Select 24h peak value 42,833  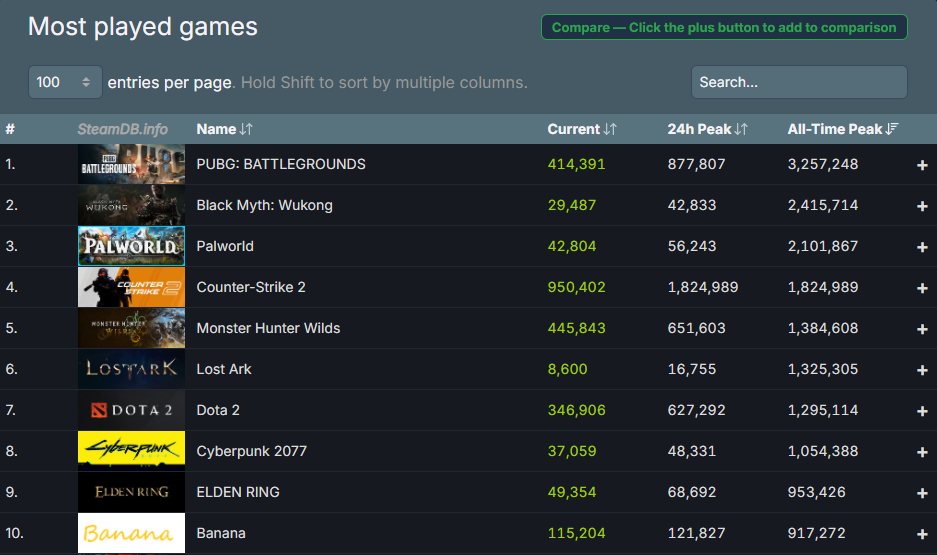[691, 205]
